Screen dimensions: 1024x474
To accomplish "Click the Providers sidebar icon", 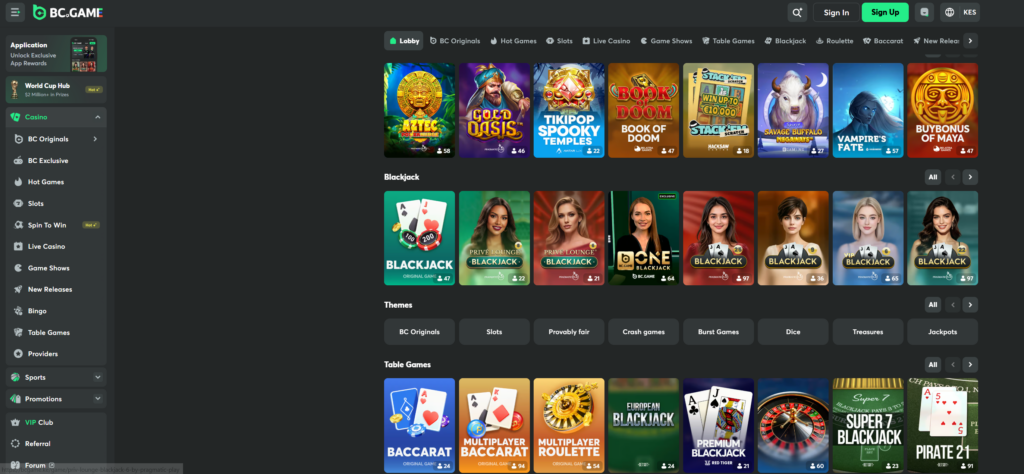I will pyautogui.click(x=18, y=354).
